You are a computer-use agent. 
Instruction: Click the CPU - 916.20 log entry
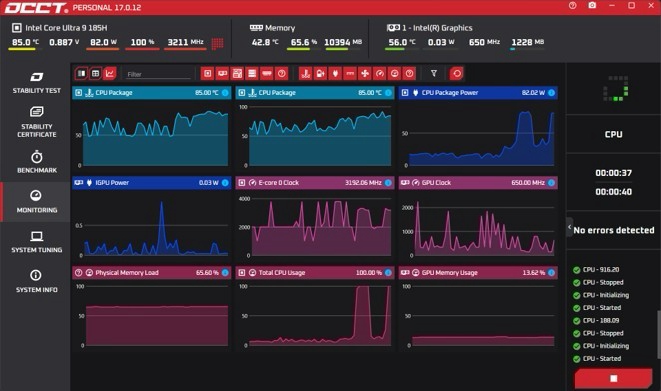pos(601,270)
